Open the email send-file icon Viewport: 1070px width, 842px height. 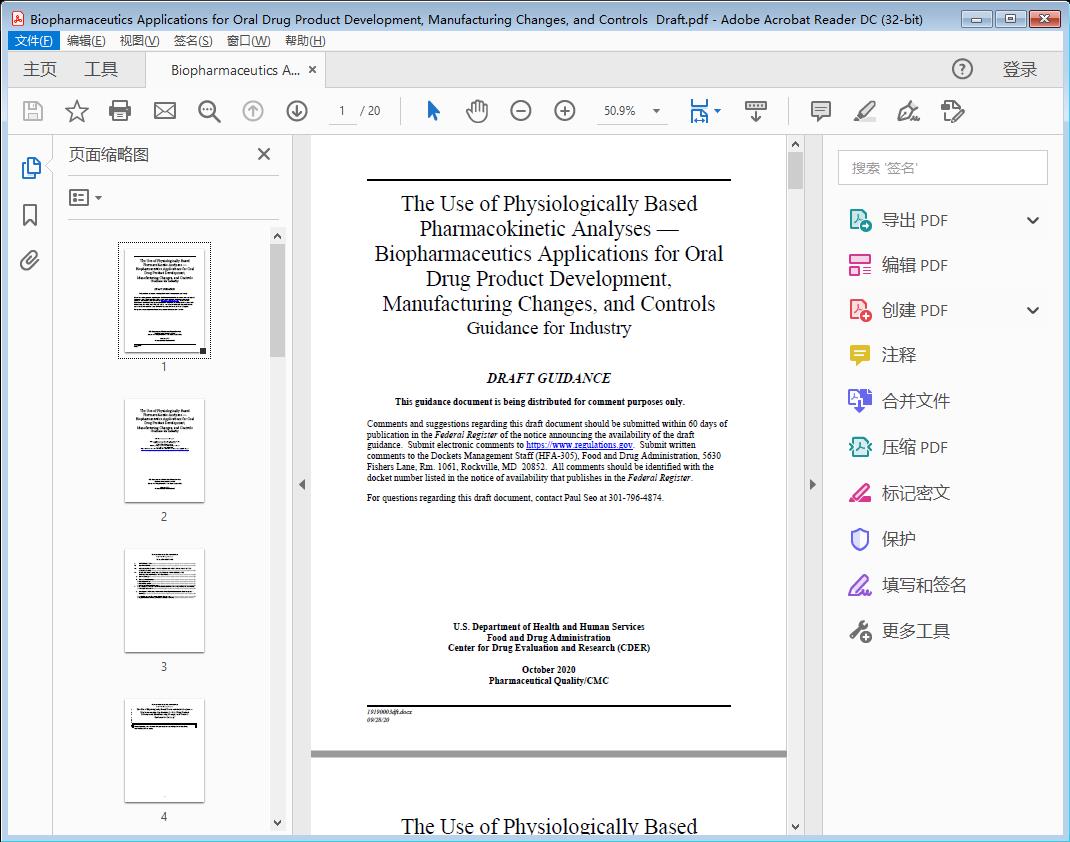[164, 111]
